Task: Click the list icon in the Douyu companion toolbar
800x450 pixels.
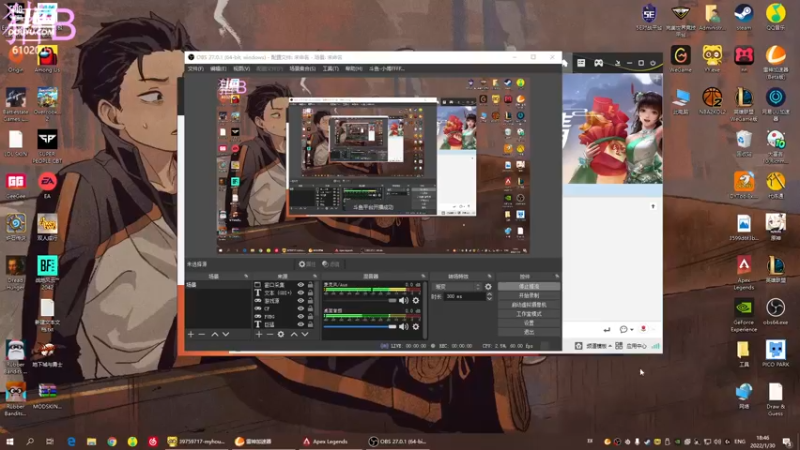Action: [x=581, y=63]
